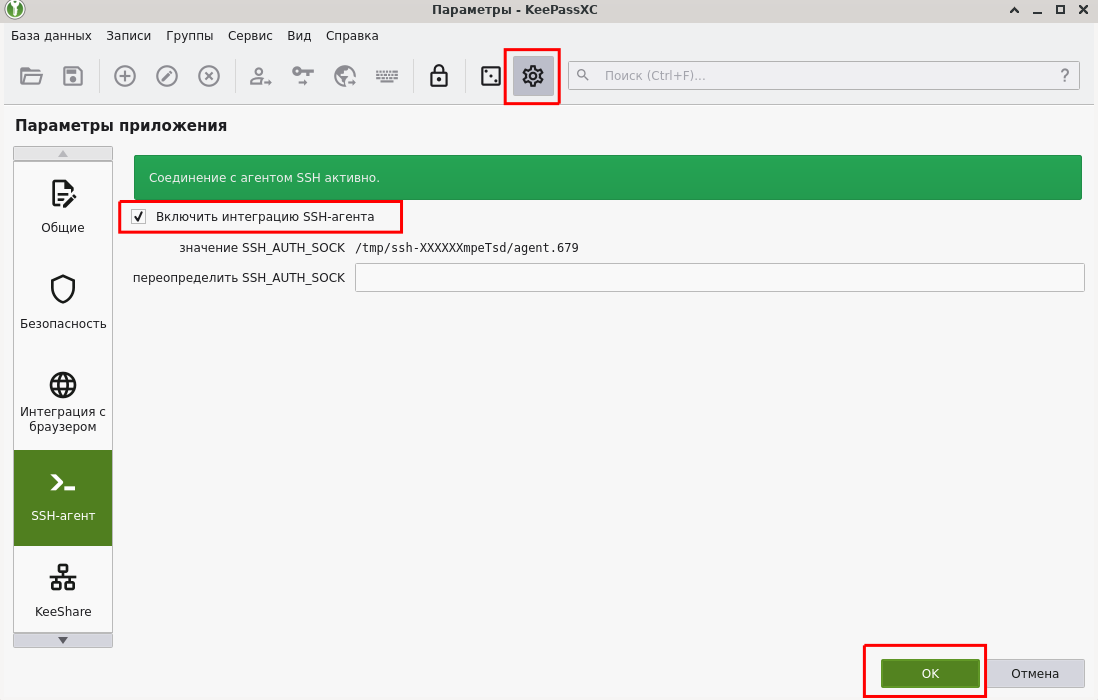Click the delete entry cross icon
1098x700 pixels.
(209, 76)
